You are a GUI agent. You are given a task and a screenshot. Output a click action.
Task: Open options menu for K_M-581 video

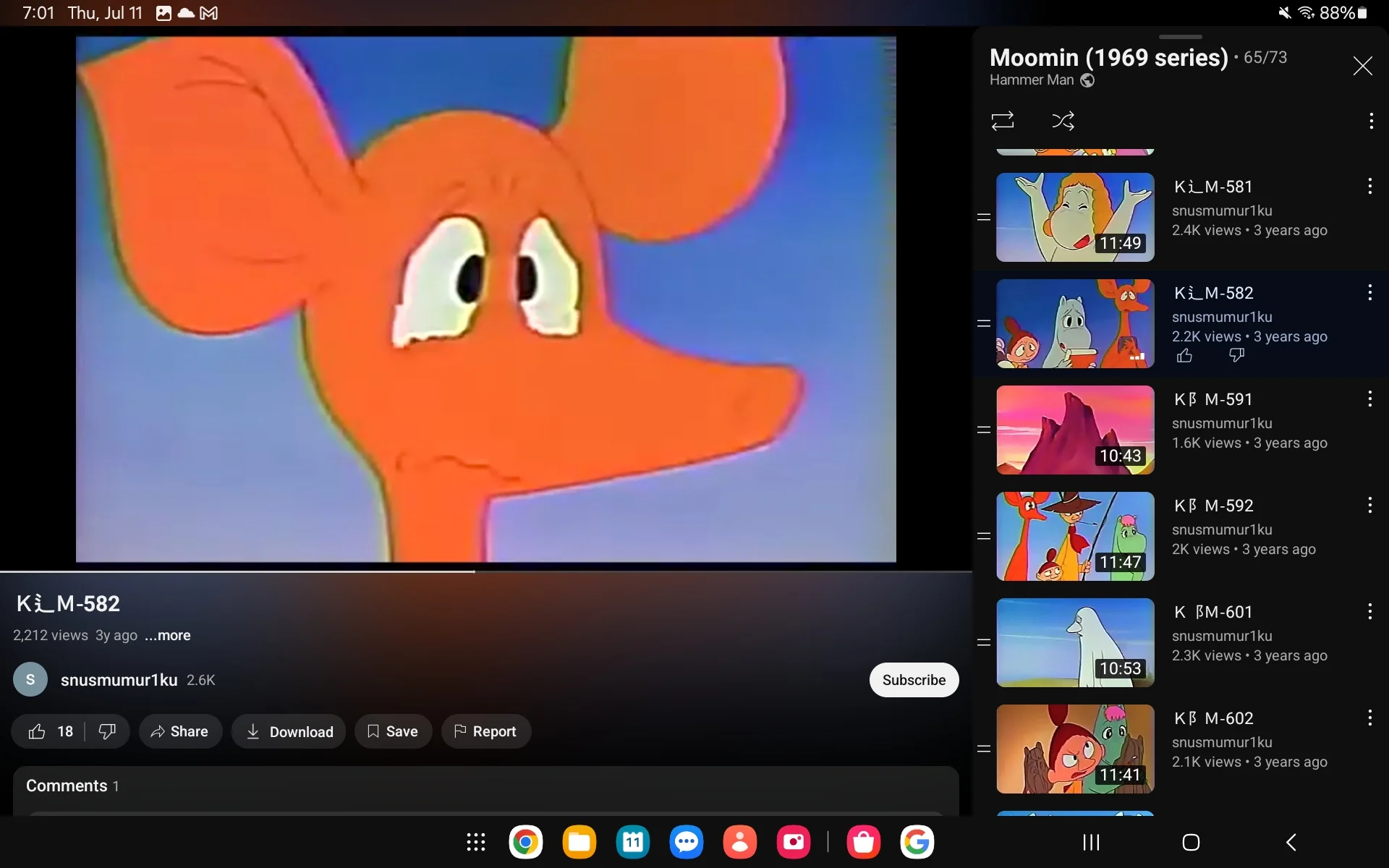pyautogui.click(x=1369, y=186)
